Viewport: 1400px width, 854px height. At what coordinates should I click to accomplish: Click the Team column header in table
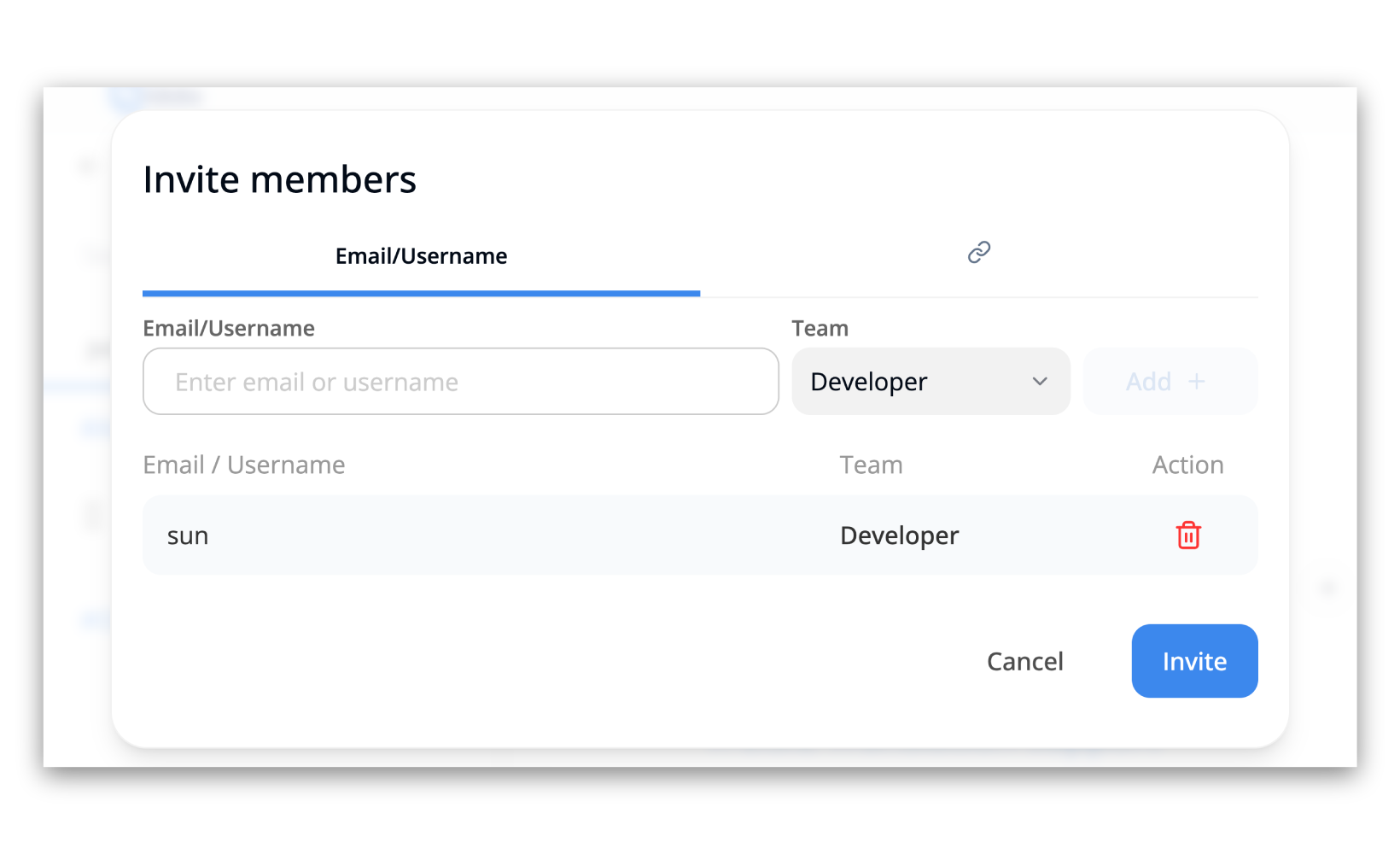[x=871, y=465]
